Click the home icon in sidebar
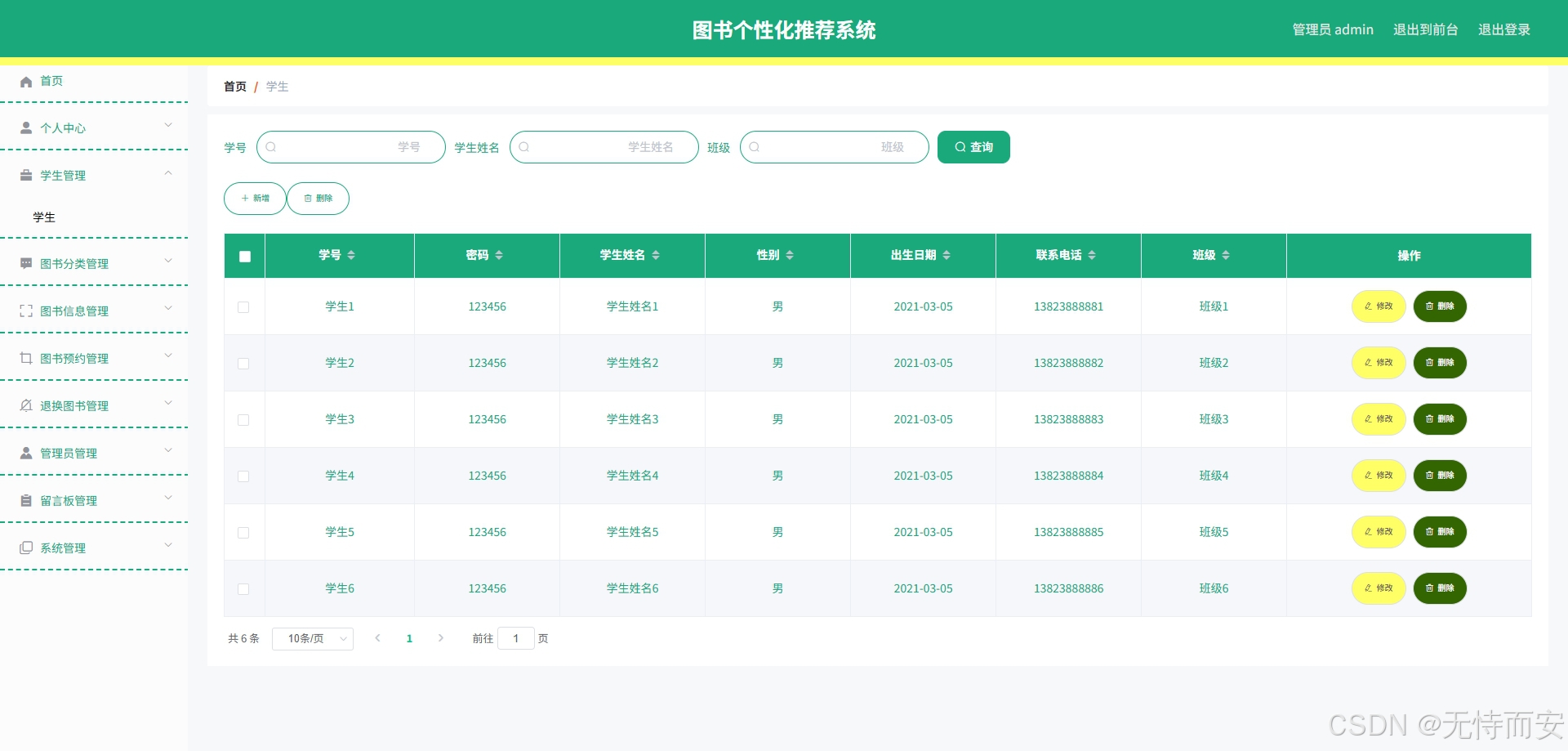This screenshot has height=751, width=1568. (x=26, y=81)
